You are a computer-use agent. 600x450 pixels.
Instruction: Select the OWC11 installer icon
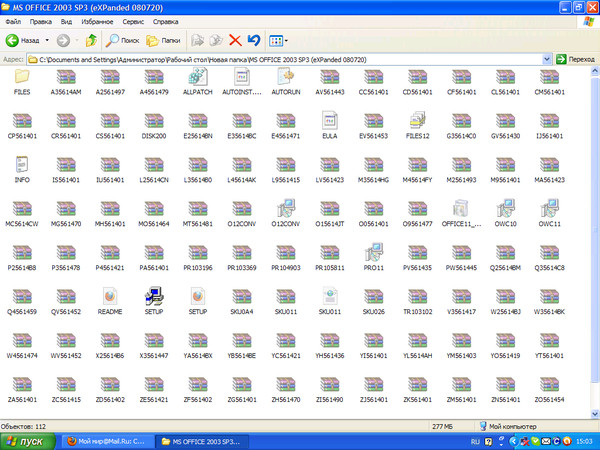point(549,209)
